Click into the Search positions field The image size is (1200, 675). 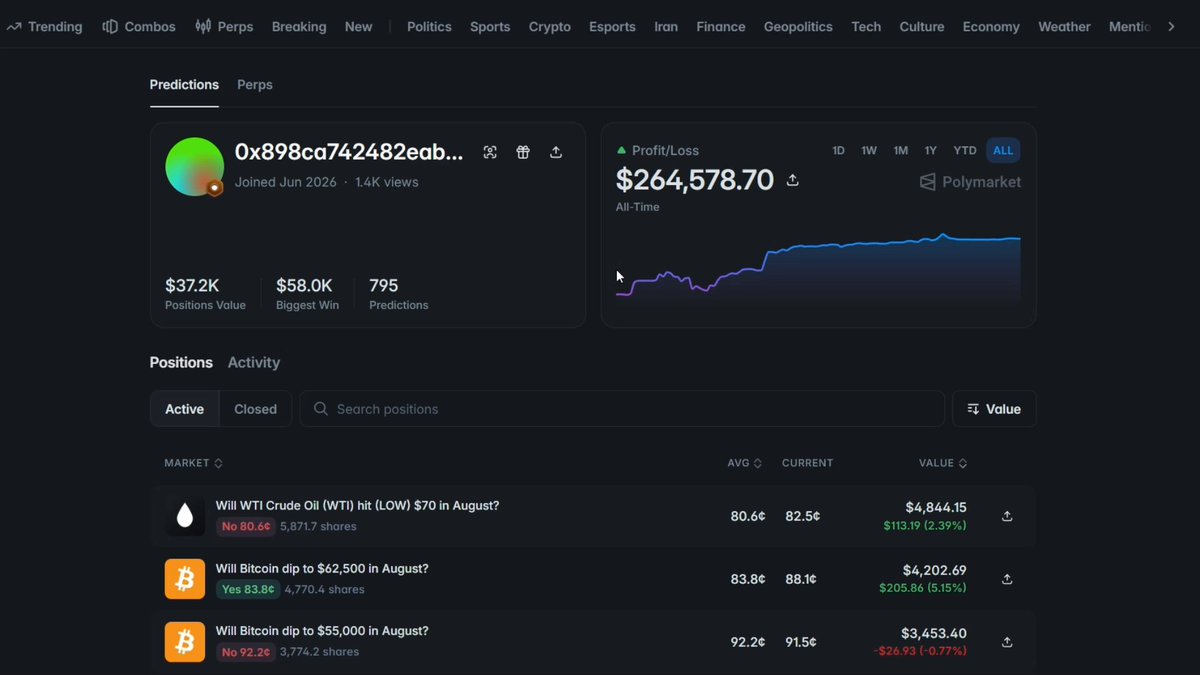622,409
